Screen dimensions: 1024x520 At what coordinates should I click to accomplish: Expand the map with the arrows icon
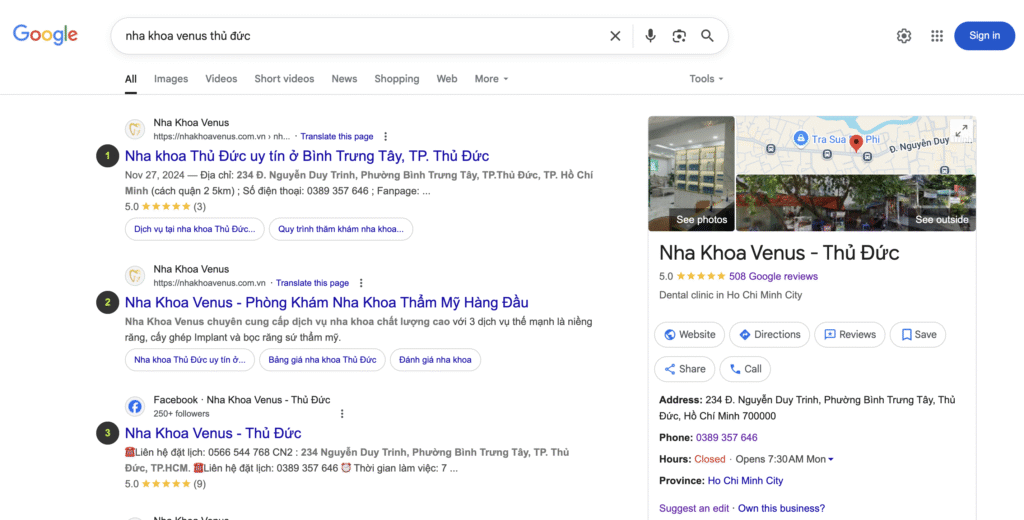point(961,131)
